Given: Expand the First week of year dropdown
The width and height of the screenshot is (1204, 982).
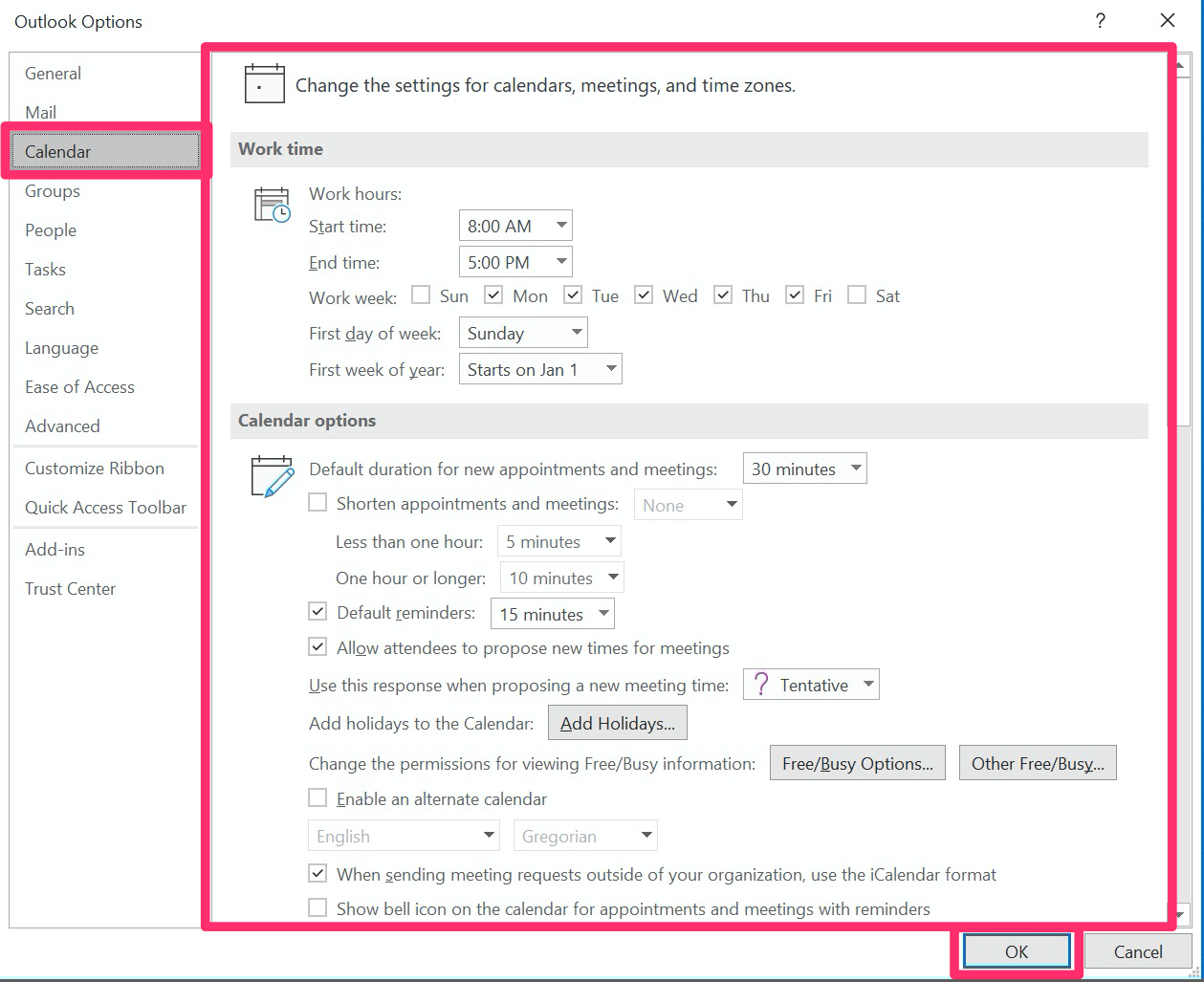Looking at the screenshot, I should pyautogui.click(x=540, y=369).
